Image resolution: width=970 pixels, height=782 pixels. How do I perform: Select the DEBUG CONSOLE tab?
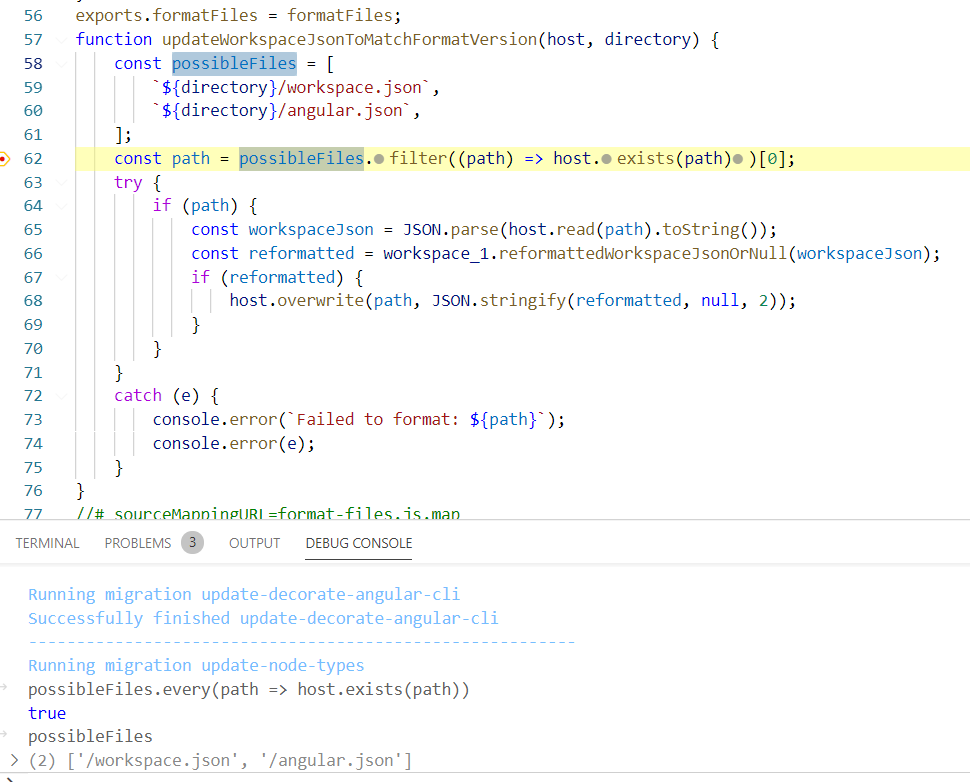point(359,543)
